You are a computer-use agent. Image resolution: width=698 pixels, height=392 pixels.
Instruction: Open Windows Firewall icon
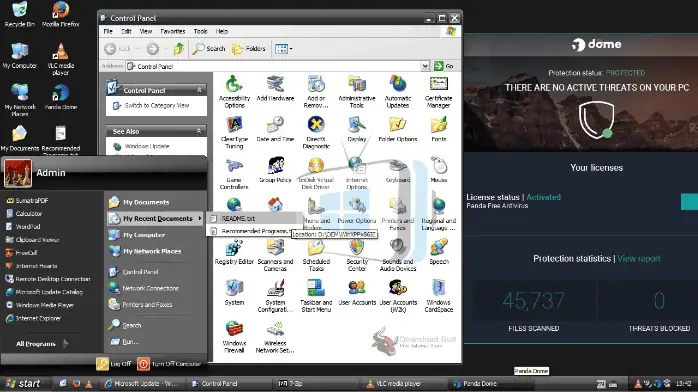(234, 337)
